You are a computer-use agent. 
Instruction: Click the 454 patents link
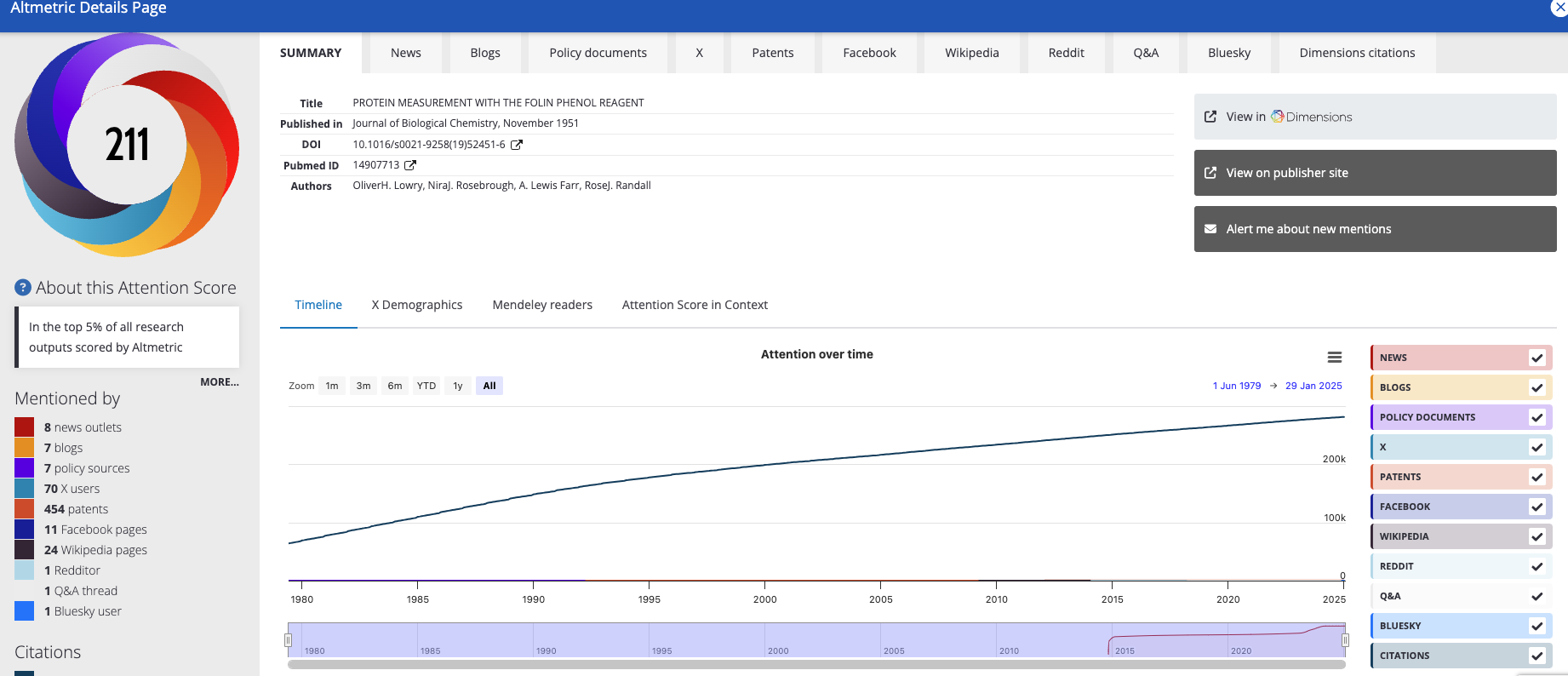click(x=76, y=509)
